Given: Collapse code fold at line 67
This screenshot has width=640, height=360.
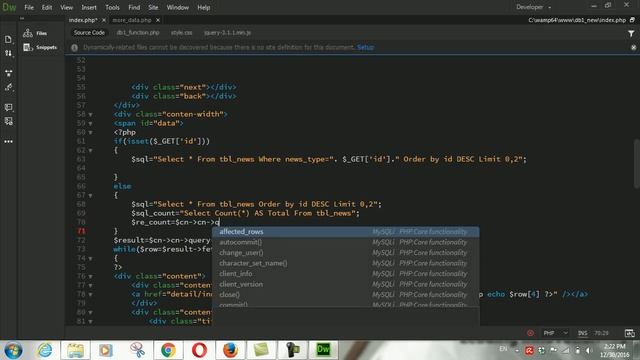Looking at the screenshot, I should (91, 196).
